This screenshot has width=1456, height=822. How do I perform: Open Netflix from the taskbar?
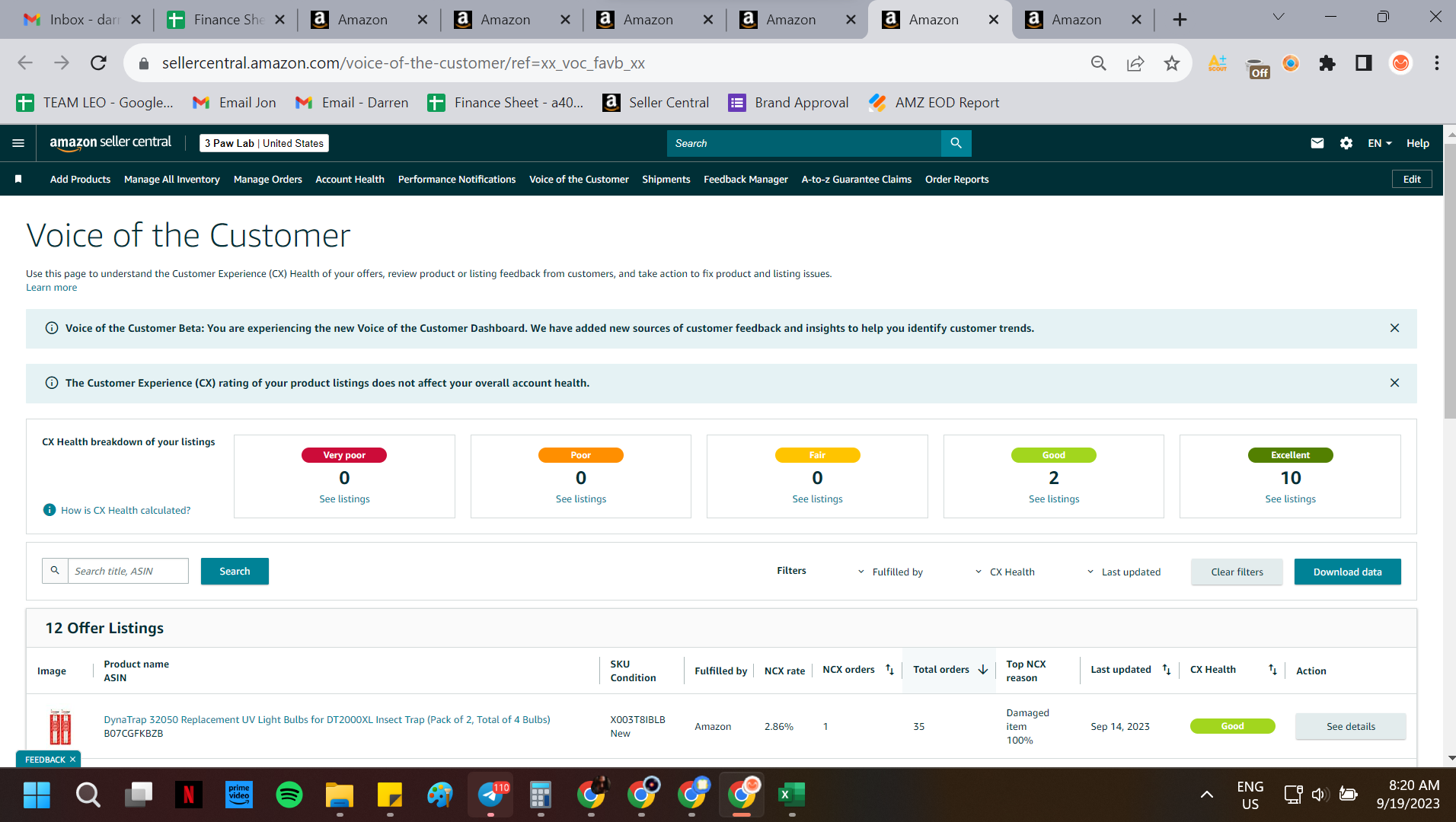[188, 795]
